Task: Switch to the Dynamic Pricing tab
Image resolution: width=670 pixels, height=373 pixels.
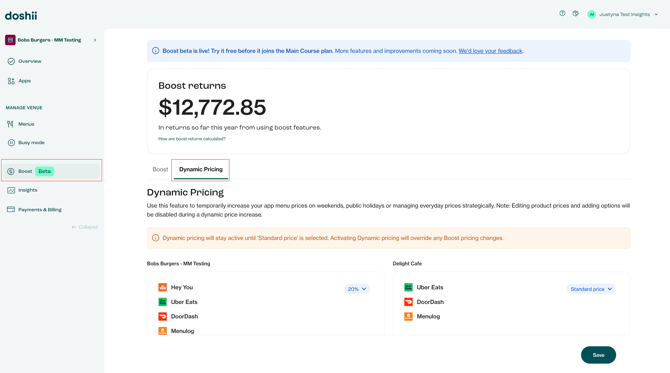Action: [201, 170]
